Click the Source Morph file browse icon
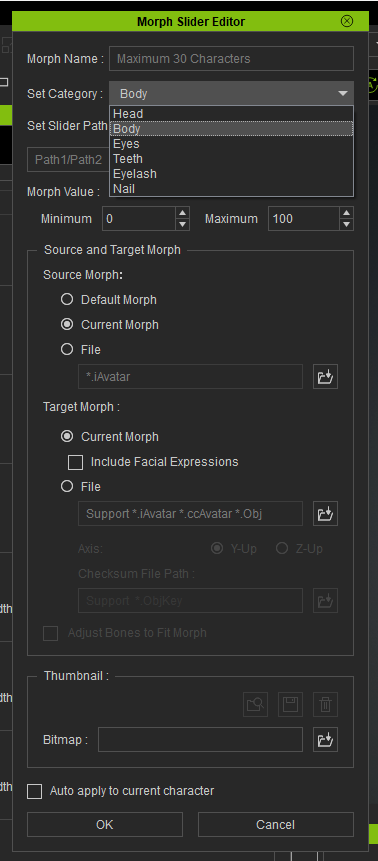This screenshot has width=378, height=861. pos(325,377)
